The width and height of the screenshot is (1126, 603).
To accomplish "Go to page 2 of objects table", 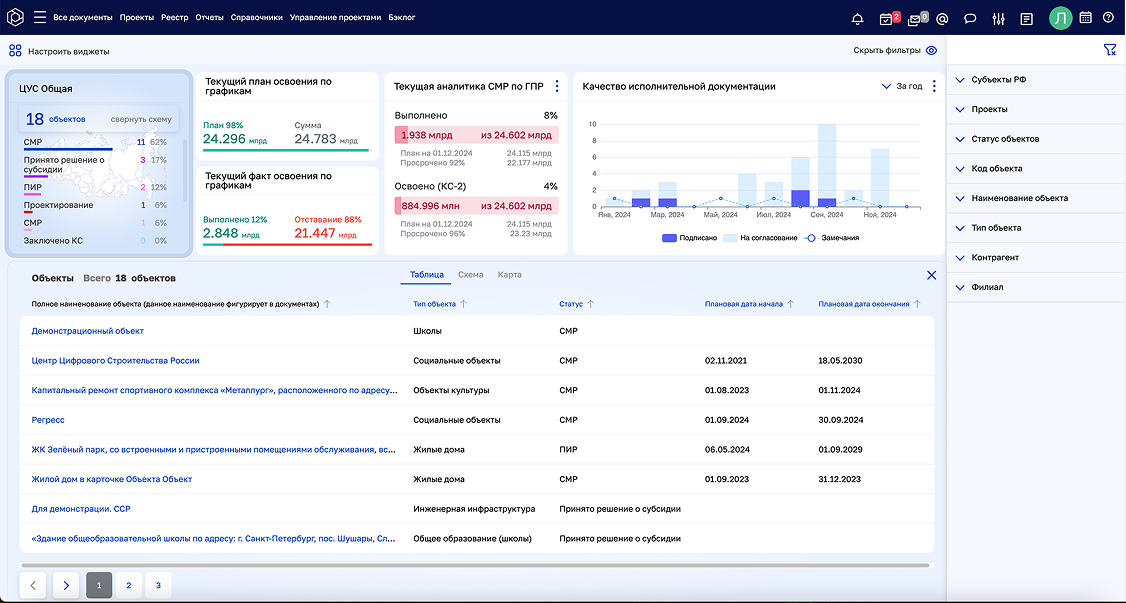I will pyautogui.click(x=128, y=586).
